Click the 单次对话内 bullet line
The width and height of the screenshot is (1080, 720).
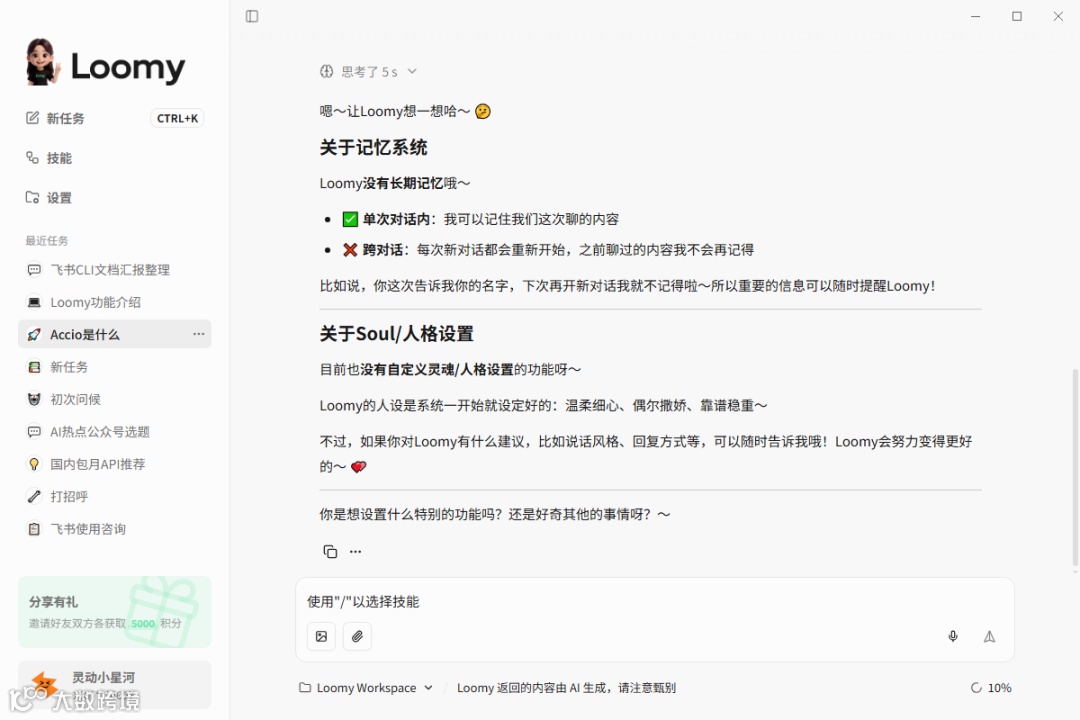[x=481, y=219]
